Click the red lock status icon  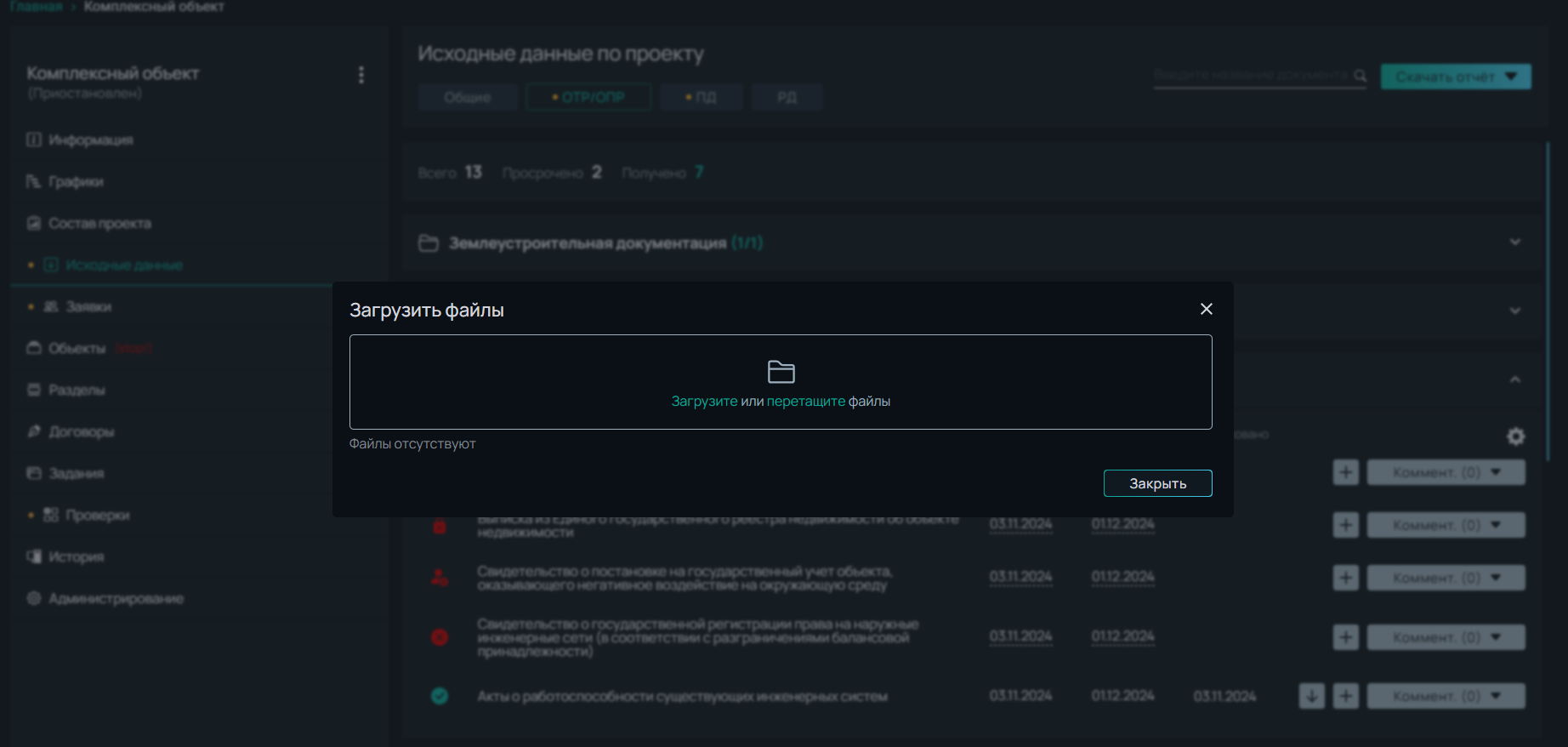[x=440, y=526]
